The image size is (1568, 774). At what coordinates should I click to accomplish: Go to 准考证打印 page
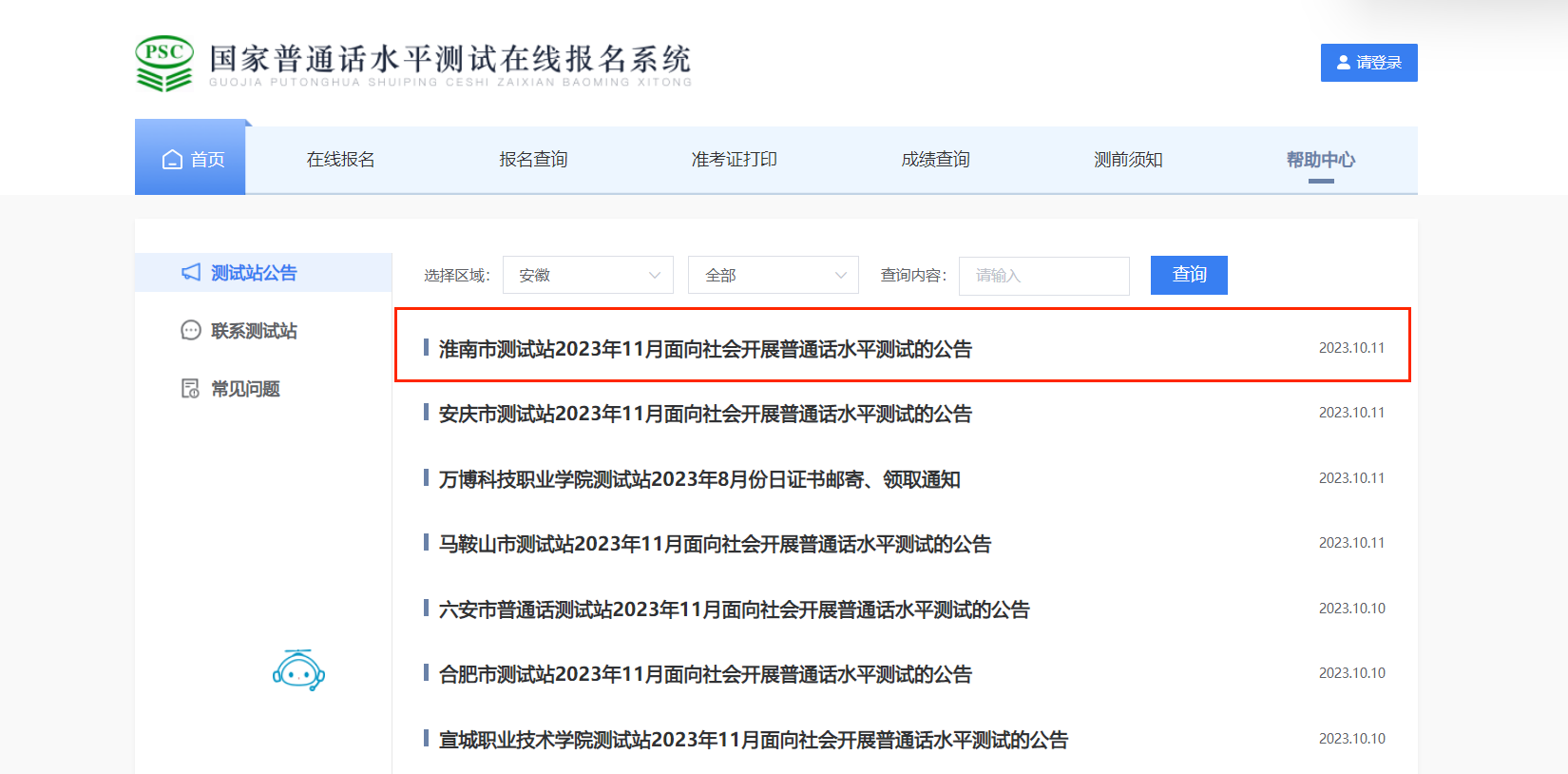pos(734,160)
